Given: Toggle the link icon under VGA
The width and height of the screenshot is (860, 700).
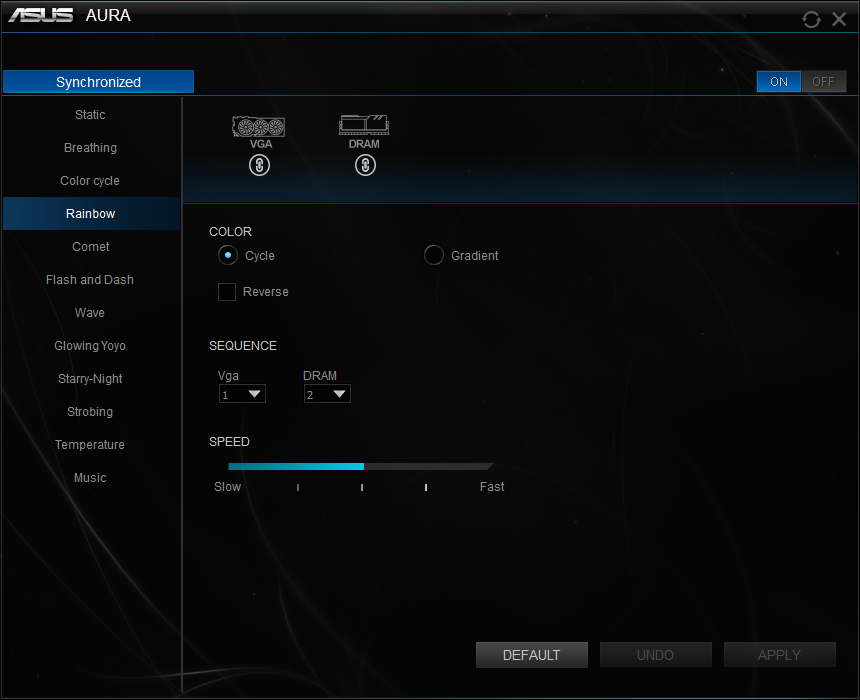Looking at the screenshot, I should (259, 165).
